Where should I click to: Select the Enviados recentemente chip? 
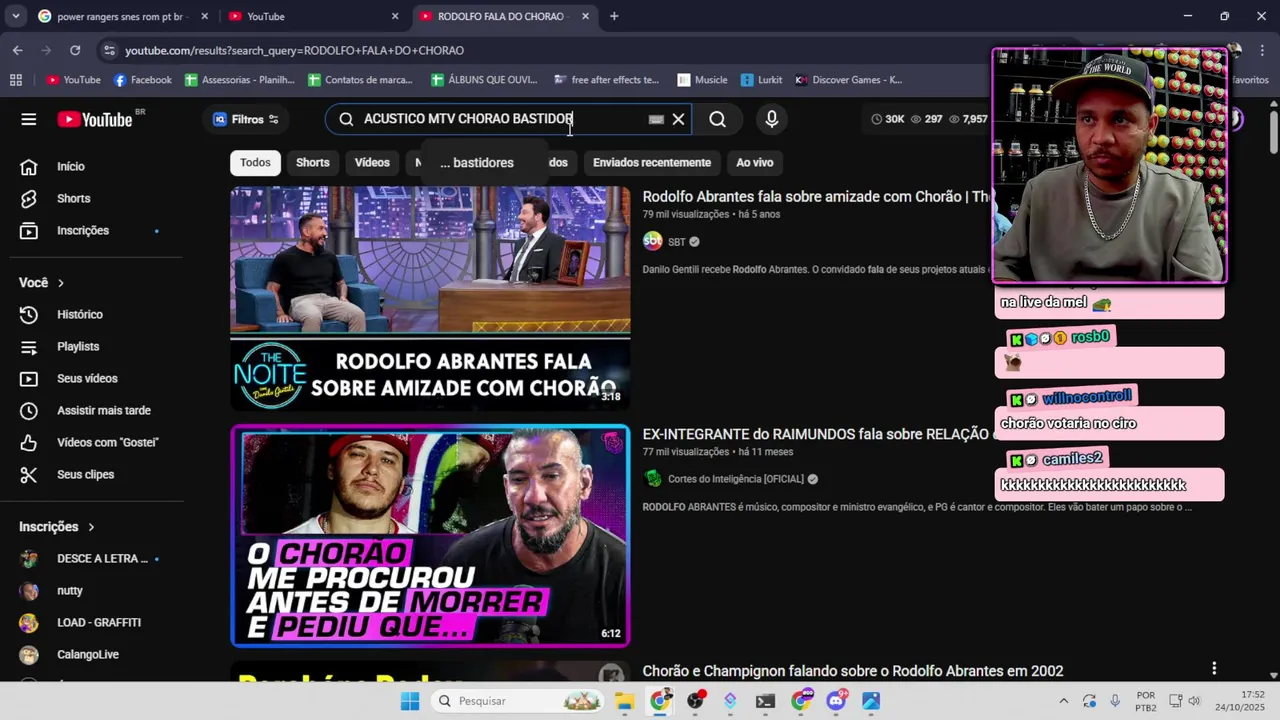[652, 163]
